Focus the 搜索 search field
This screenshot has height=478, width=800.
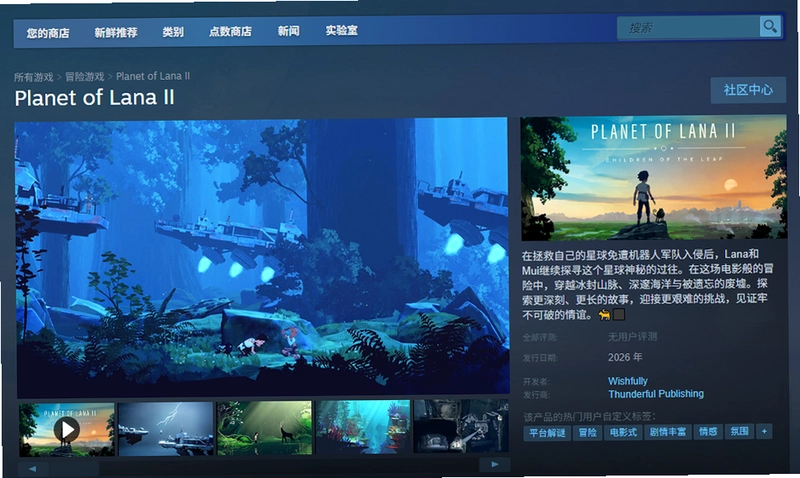tap(688, 28)
